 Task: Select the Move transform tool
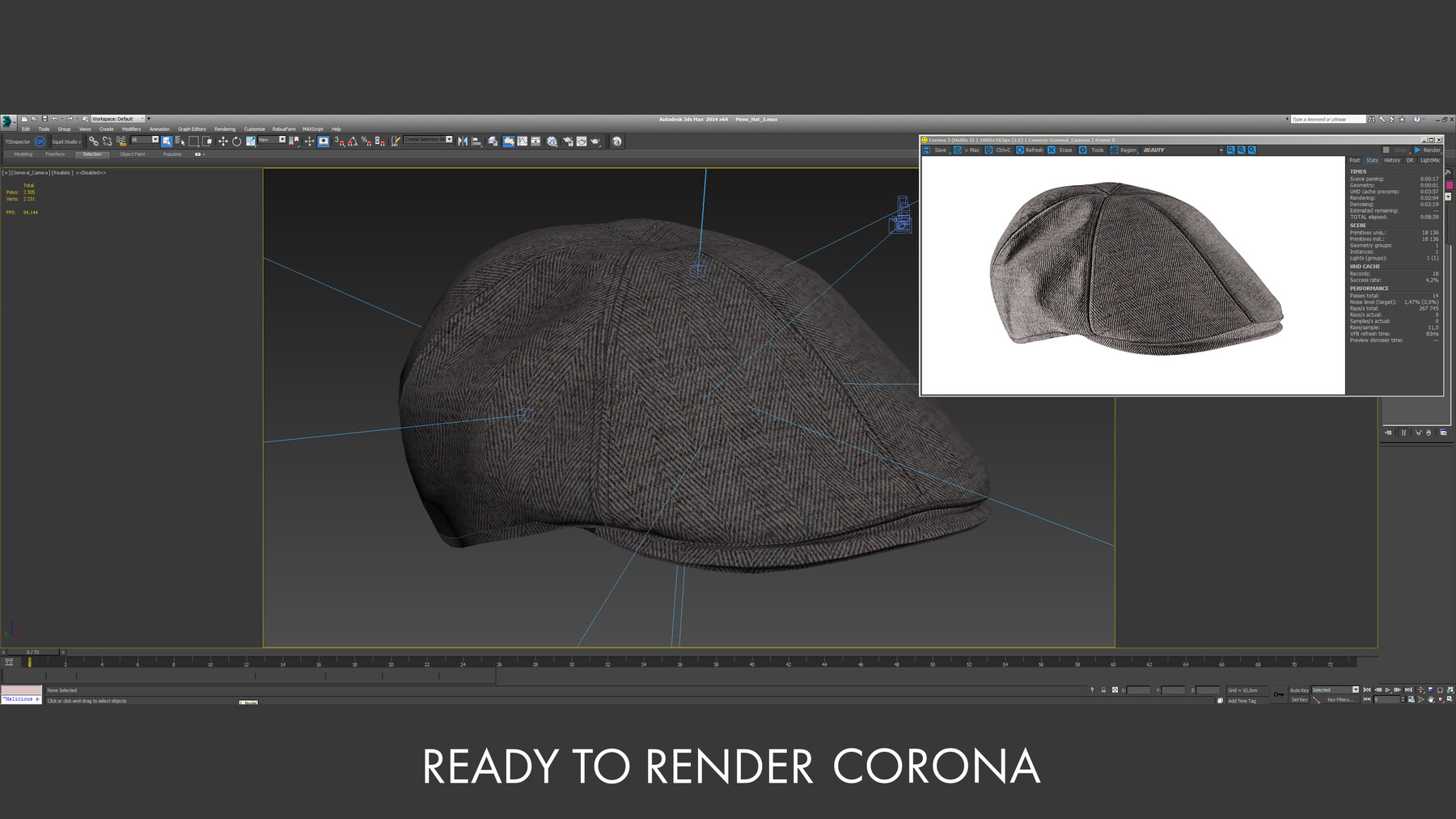coord(222,141)
